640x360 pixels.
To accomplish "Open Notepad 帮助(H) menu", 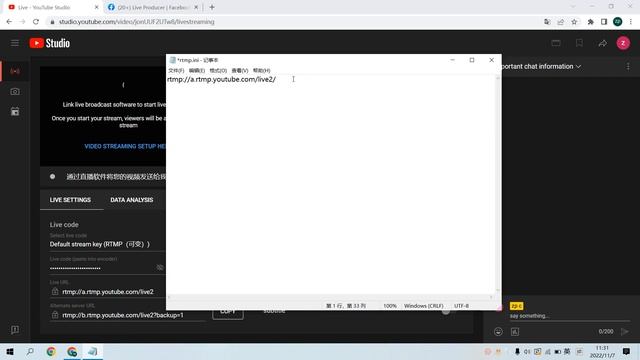I will [261, 71].
